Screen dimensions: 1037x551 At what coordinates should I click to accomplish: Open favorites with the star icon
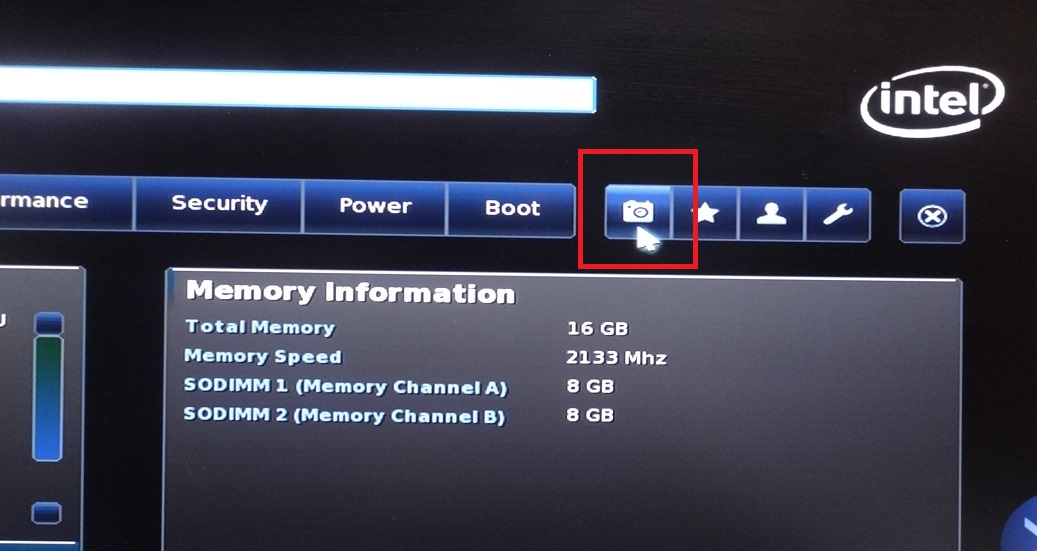coord(705,213)
